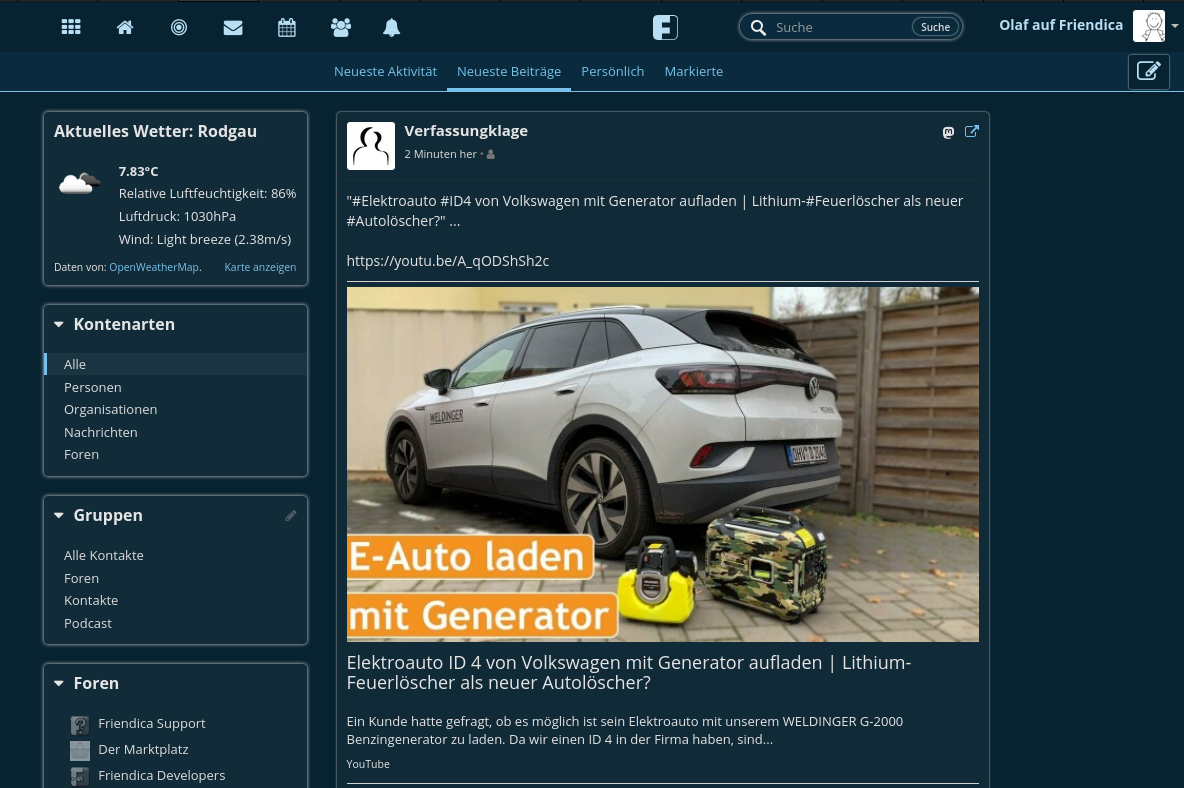
Task: Click the Friendica logo icon
Action: [x=665, y=27]
